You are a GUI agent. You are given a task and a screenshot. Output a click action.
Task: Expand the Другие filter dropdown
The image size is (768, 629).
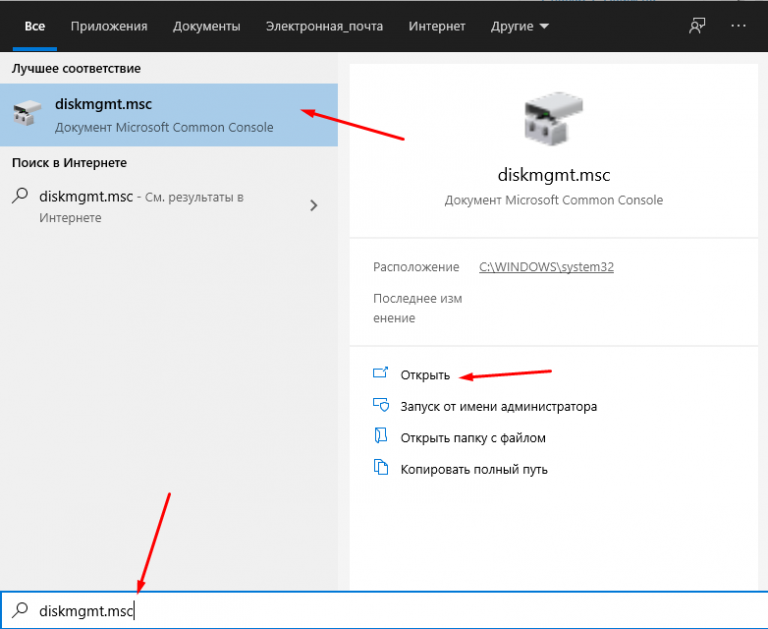point(520,26)
